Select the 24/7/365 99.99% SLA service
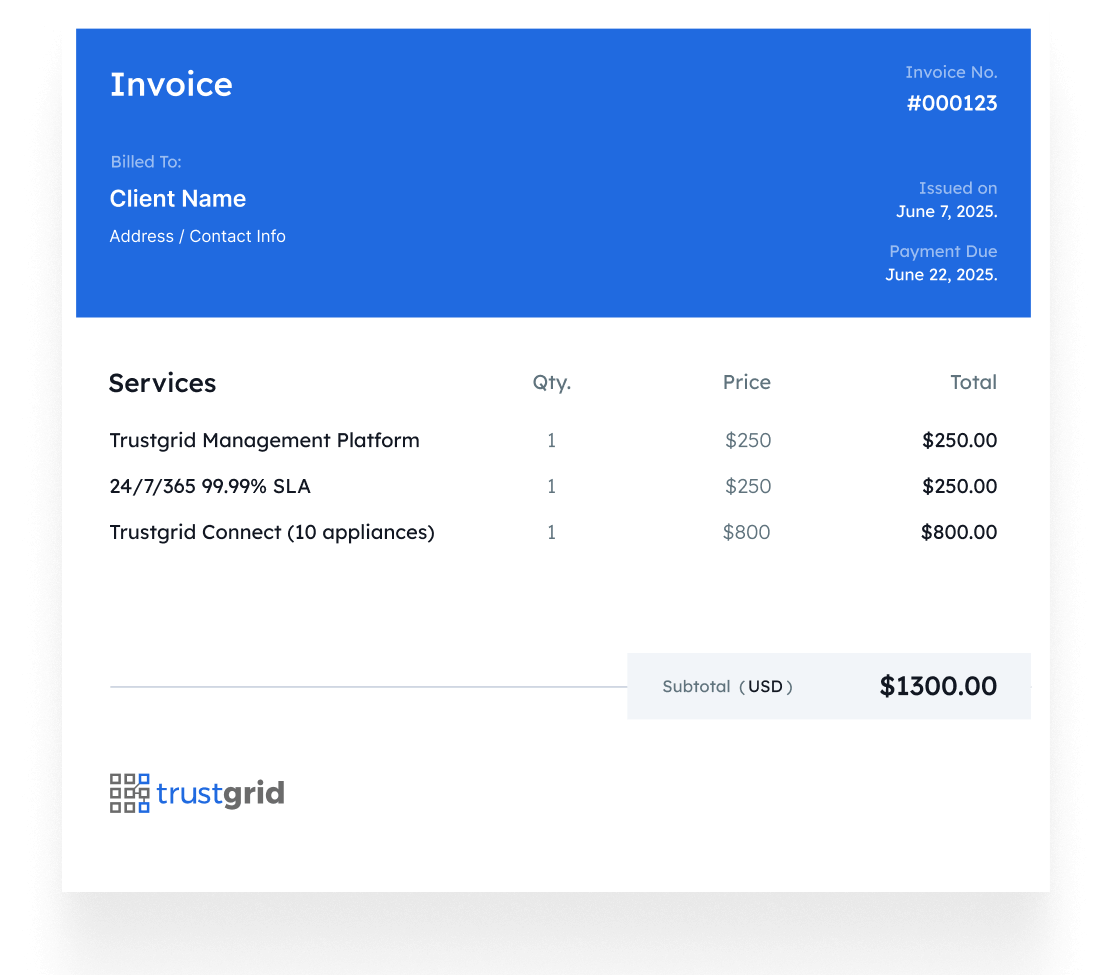1112x975 pixels. (210, 486)
